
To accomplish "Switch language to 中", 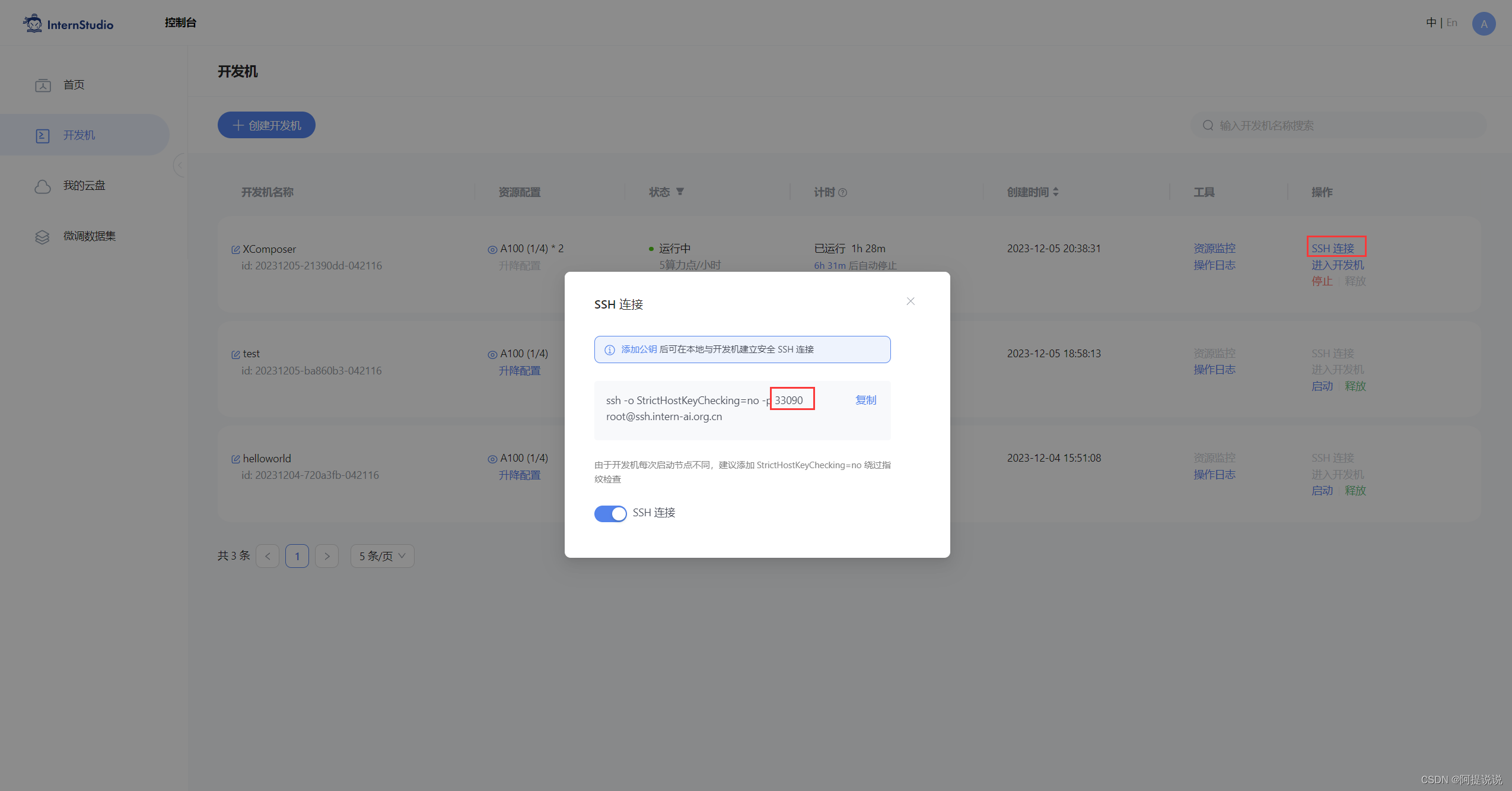I will [x=1431, y=23].
